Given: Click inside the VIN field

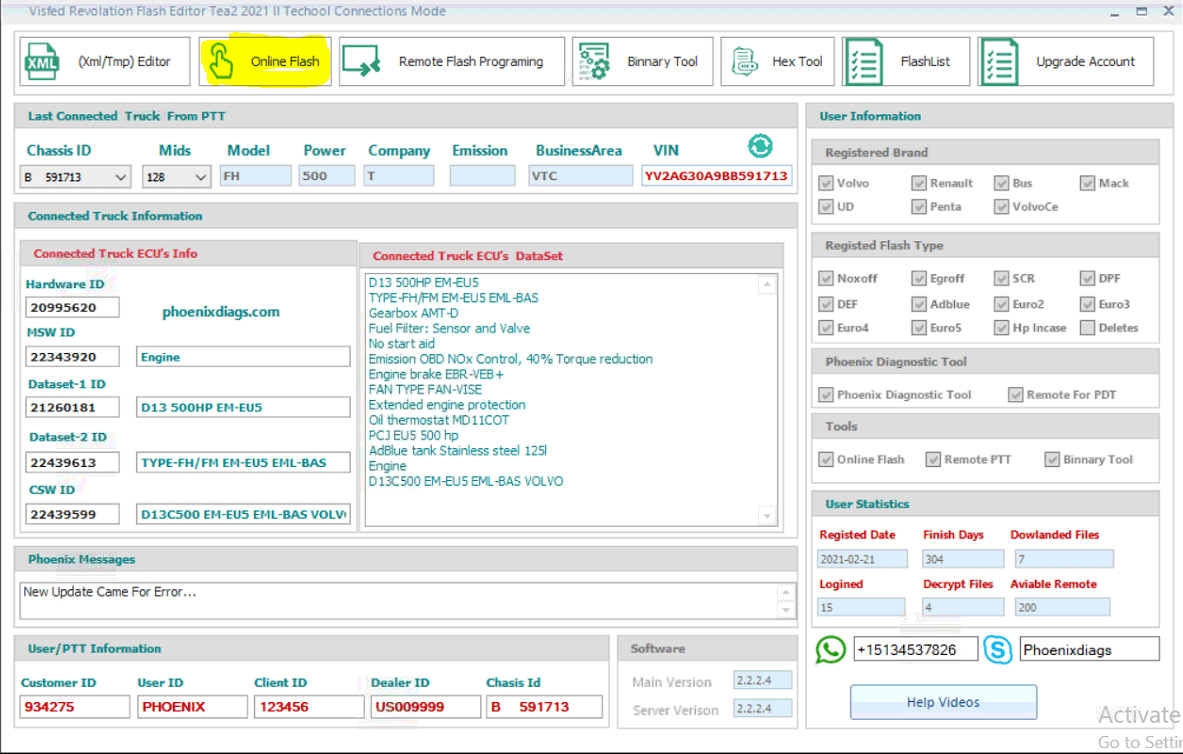Looking at the screenshot, I should click(713, 176).
